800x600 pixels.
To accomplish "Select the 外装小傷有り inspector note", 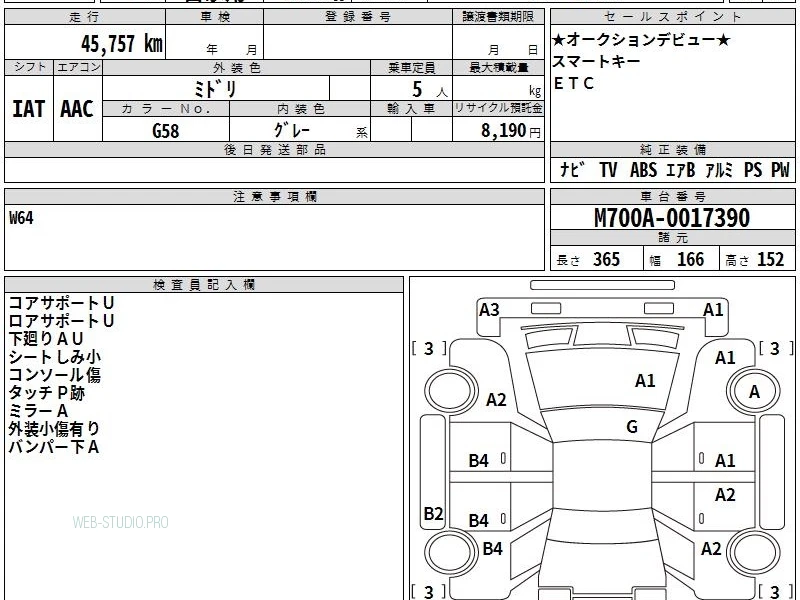I will [x=54, y=429].
